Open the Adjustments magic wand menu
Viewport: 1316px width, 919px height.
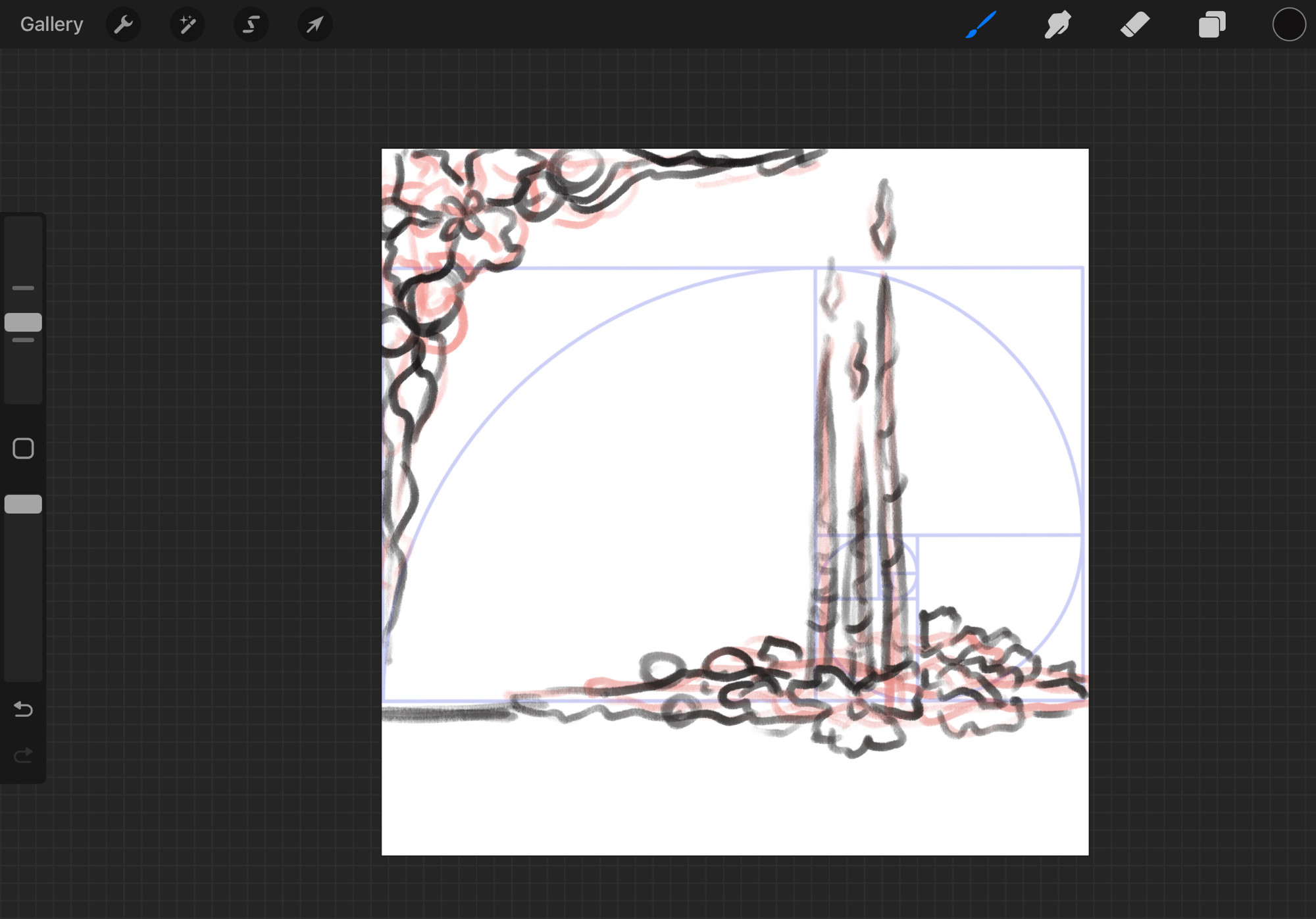click(x=187, y=24)
